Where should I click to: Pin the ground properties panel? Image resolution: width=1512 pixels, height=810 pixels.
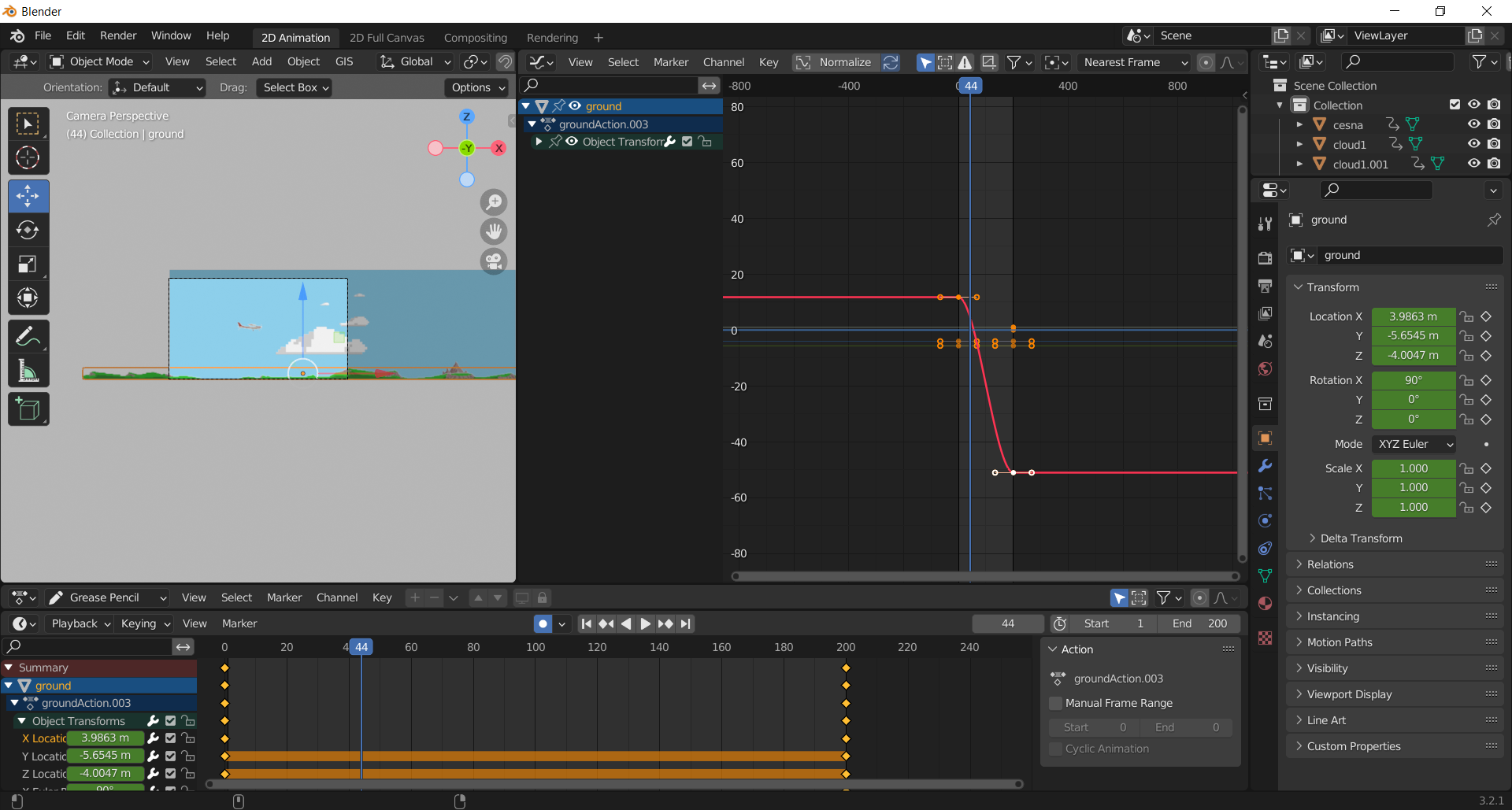click(x=1493, y=220)
